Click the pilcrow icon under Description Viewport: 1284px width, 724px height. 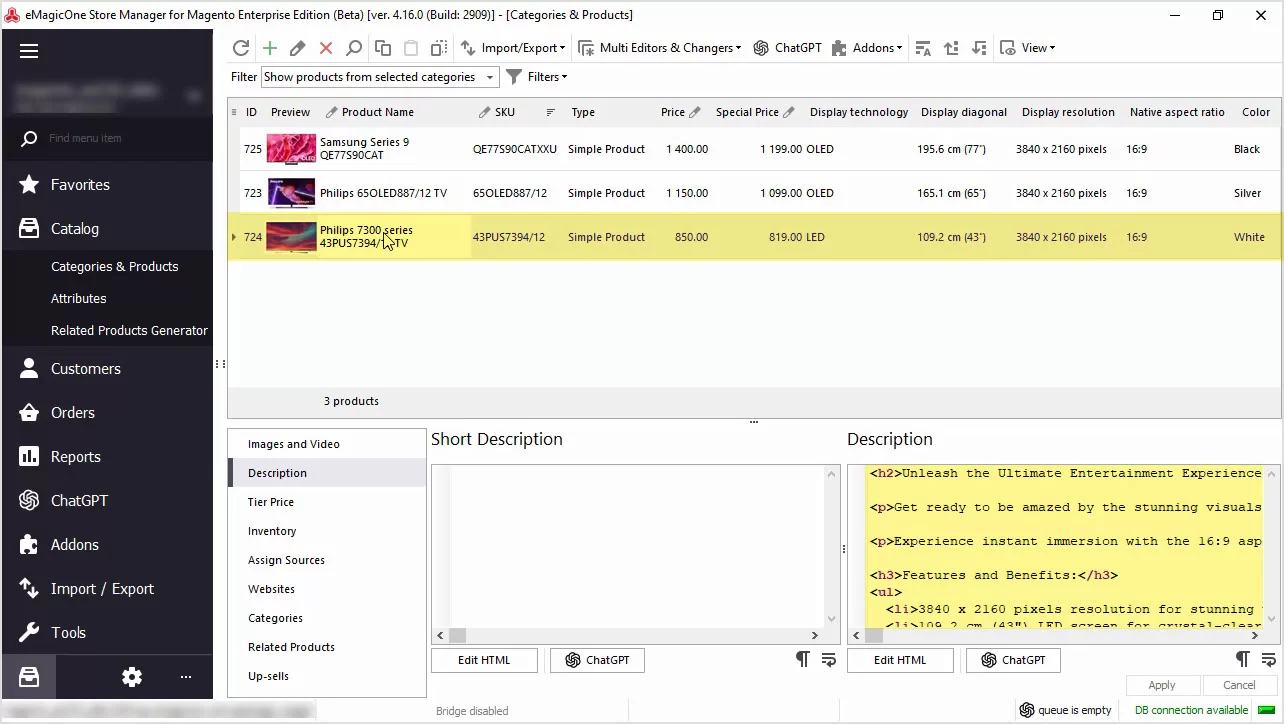pos(1242,659)
